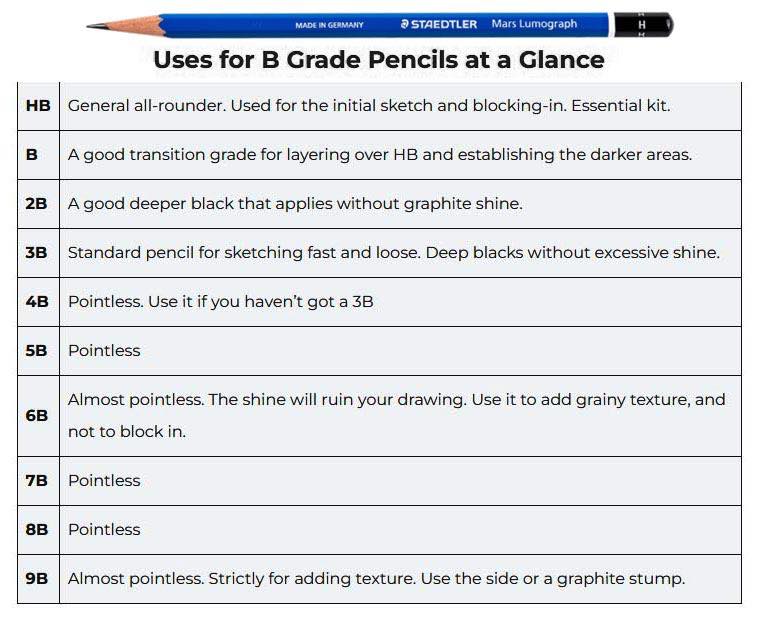Click the Staedtler pencil image
Viewport: 761px width, 639px height.
pos(380,25)
